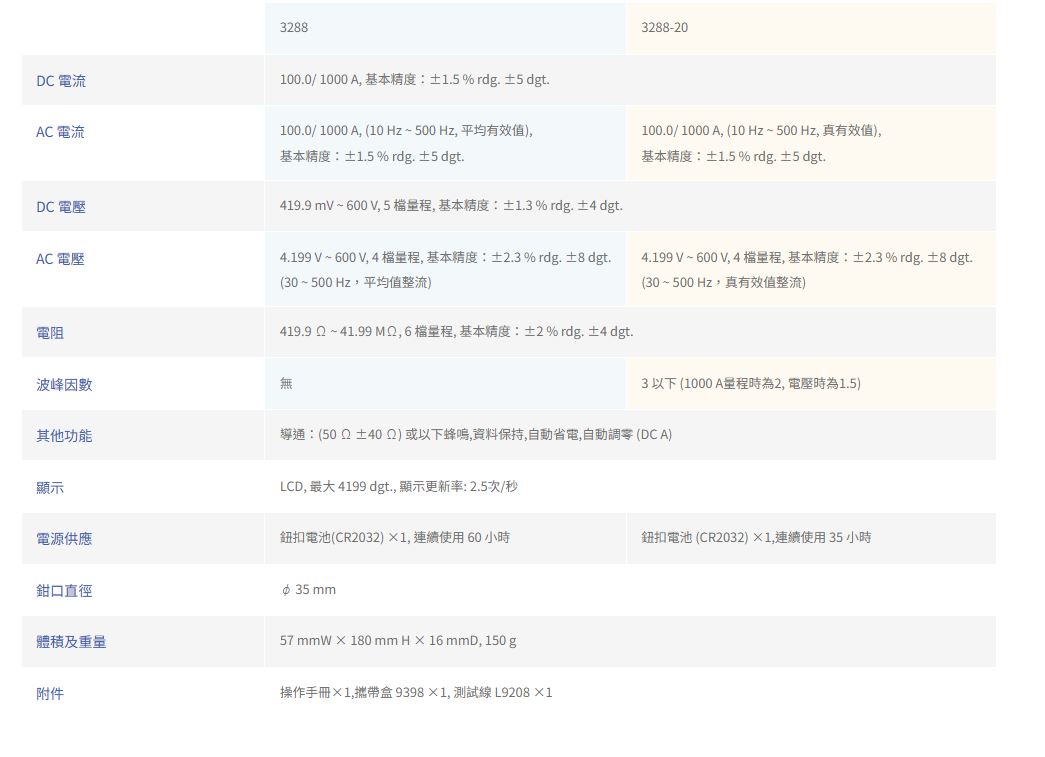Click the 波峰因數 row label

[64, 385]
